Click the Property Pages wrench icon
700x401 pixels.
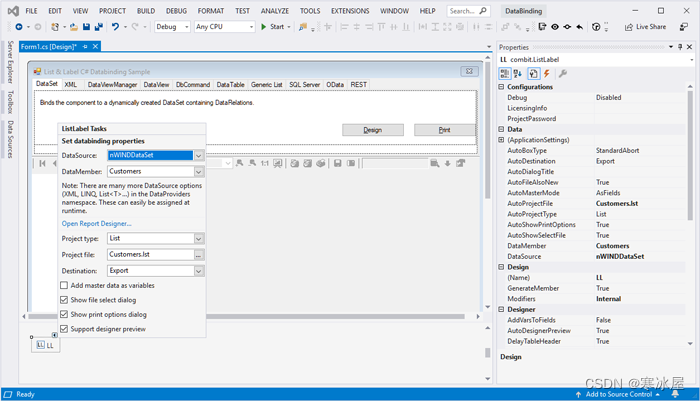[562, 74]
